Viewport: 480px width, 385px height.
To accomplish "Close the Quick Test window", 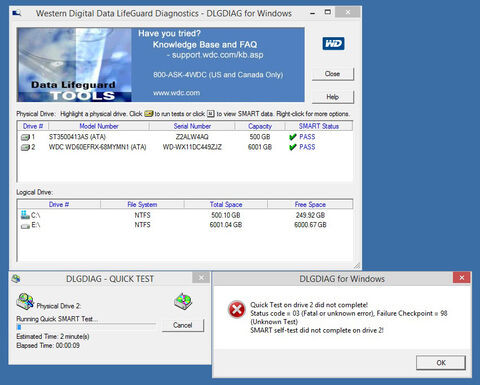I will [201, 278].
